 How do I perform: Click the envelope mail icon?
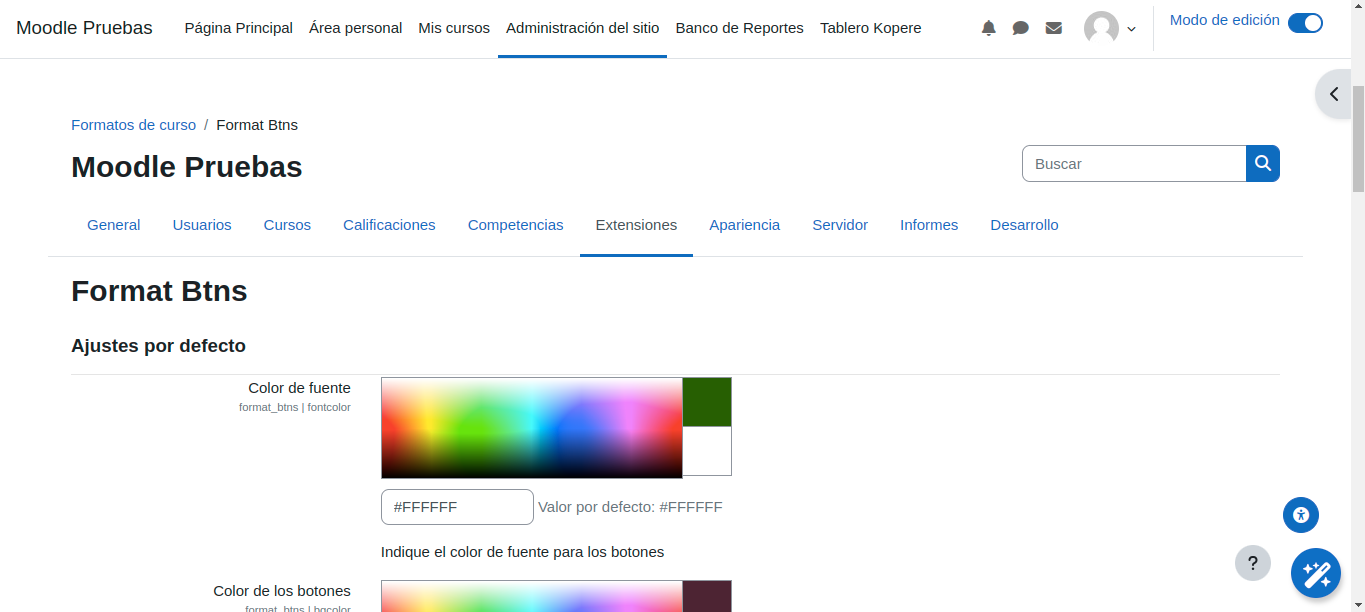1054,28
